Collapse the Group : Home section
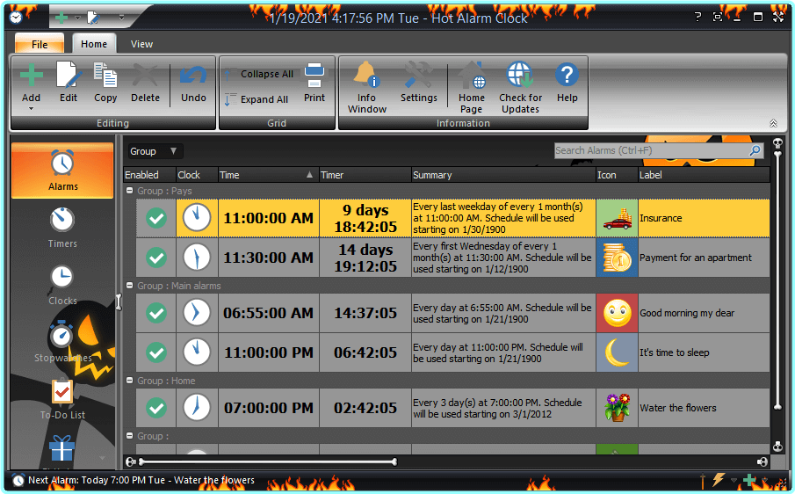This screenshot has height=494, width=795. [130, 380]
